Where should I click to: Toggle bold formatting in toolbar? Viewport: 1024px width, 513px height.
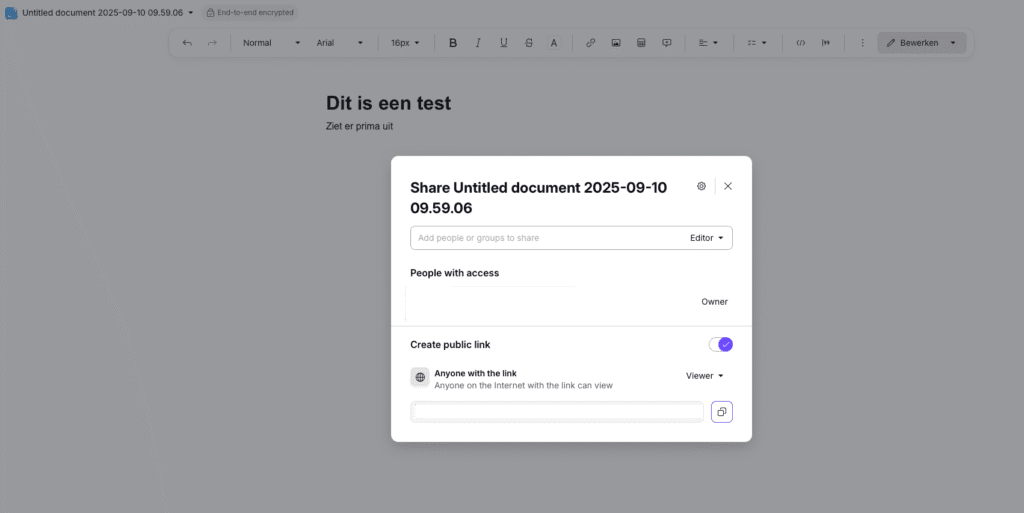tap(453, 43)
